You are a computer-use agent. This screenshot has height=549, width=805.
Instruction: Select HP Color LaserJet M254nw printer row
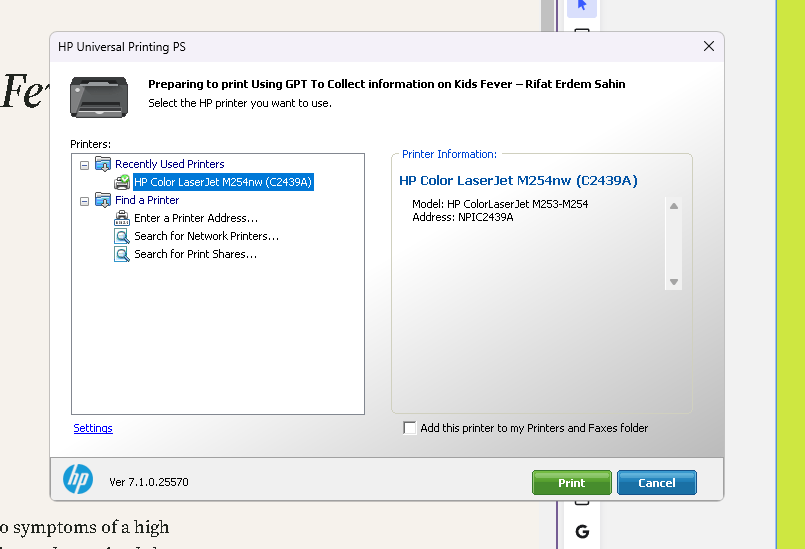tap(223, 182)
